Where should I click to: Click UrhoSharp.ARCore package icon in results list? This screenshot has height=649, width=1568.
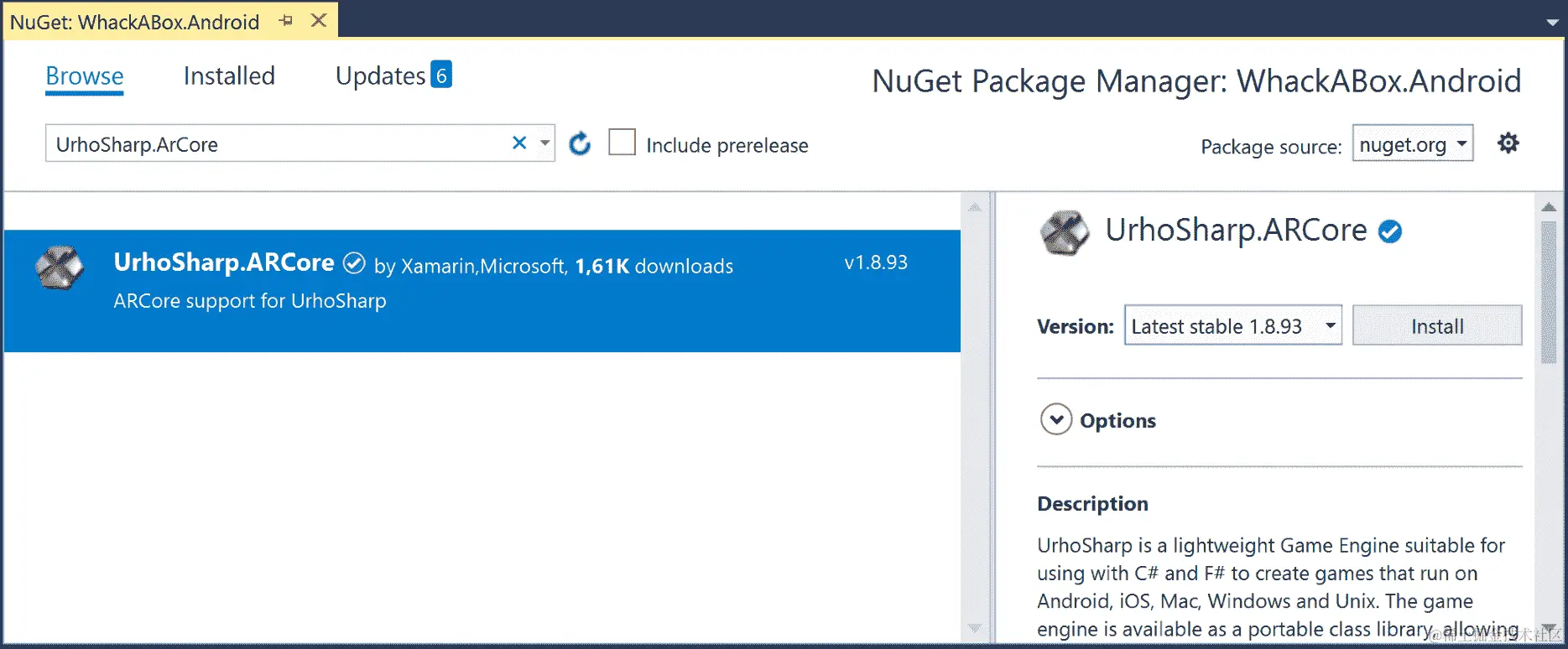60,267
